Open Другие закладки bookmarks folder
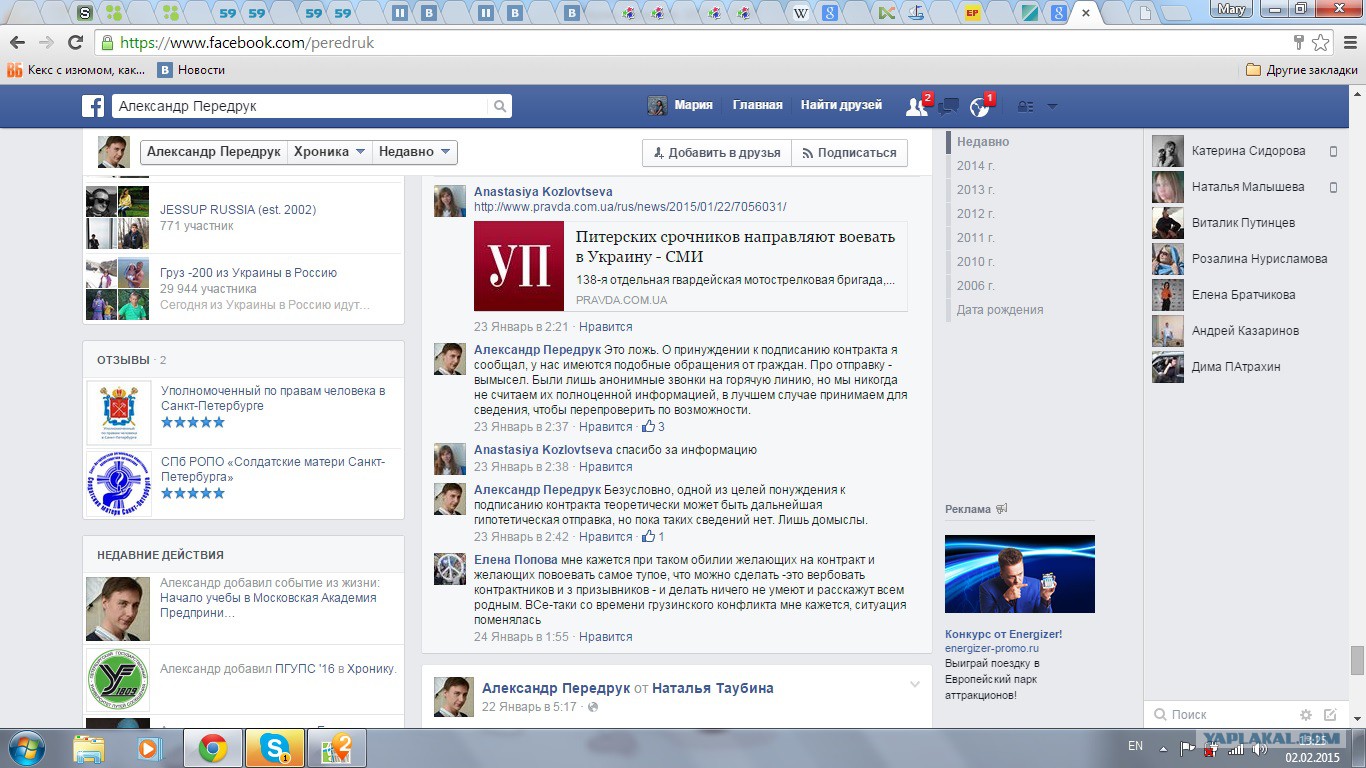 (x=1302, y=70)
